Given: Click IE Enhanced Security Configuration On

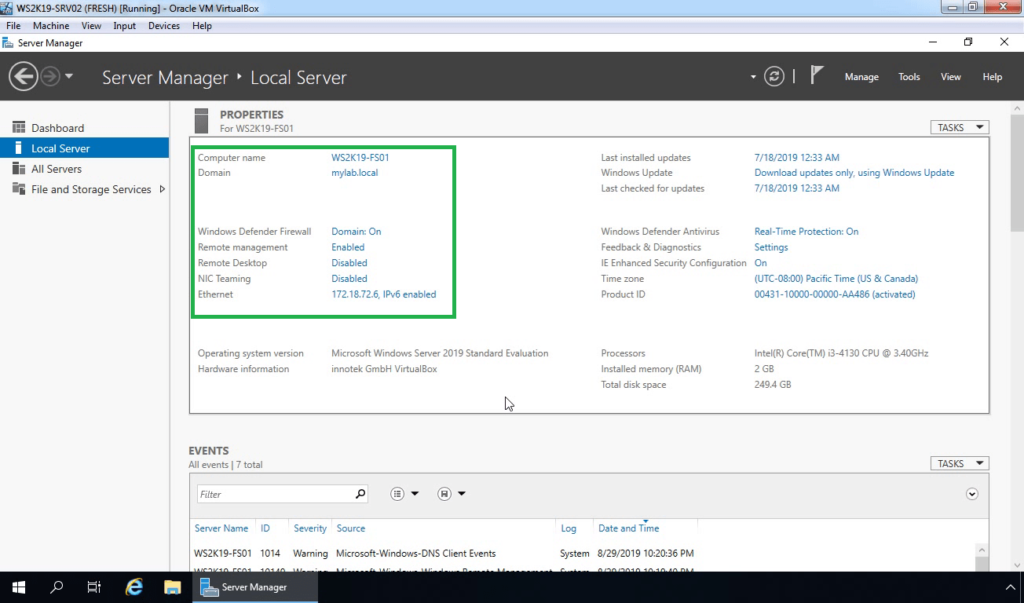Looking at the screenshot, I should pyautogui.click(x=760, y=263).
